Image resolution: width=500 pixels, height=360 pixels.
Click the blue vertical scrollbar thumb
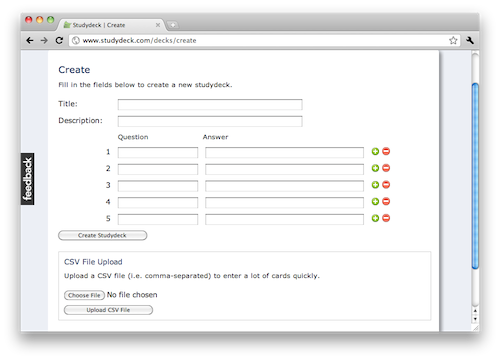click(x=475, y=176)
